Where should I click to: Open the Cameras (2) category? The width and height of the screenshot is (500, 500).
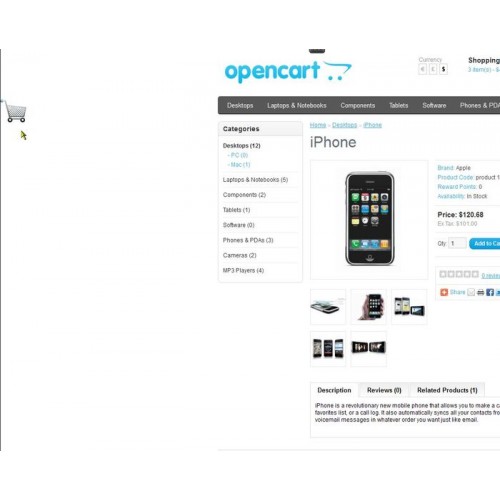(239, 255)
